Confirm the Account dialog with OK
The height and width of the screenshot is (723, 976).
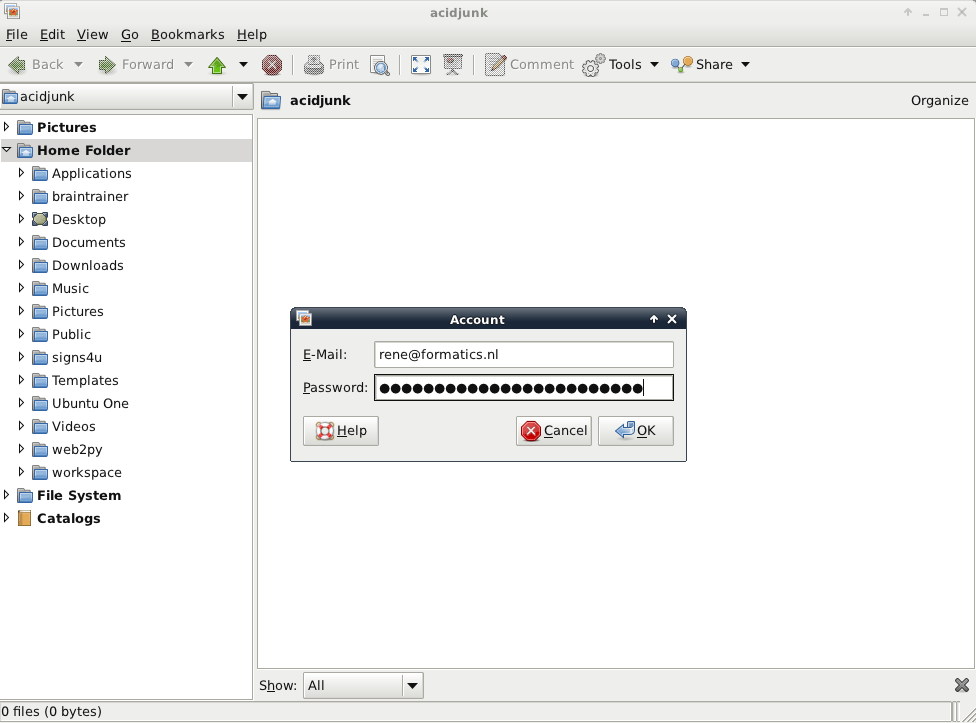point(636,431)
